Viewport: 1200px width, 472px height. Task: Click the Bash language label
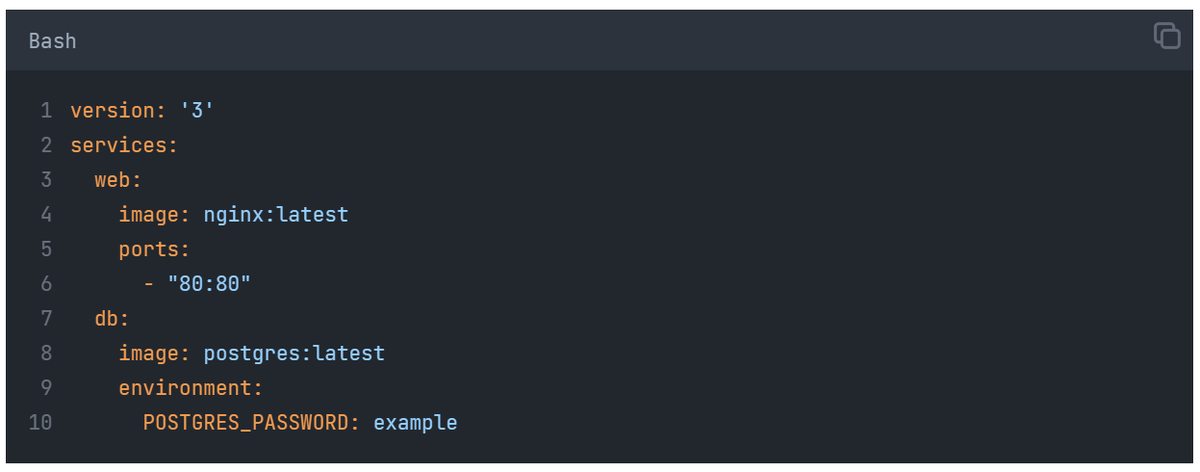tap(52, 41)
